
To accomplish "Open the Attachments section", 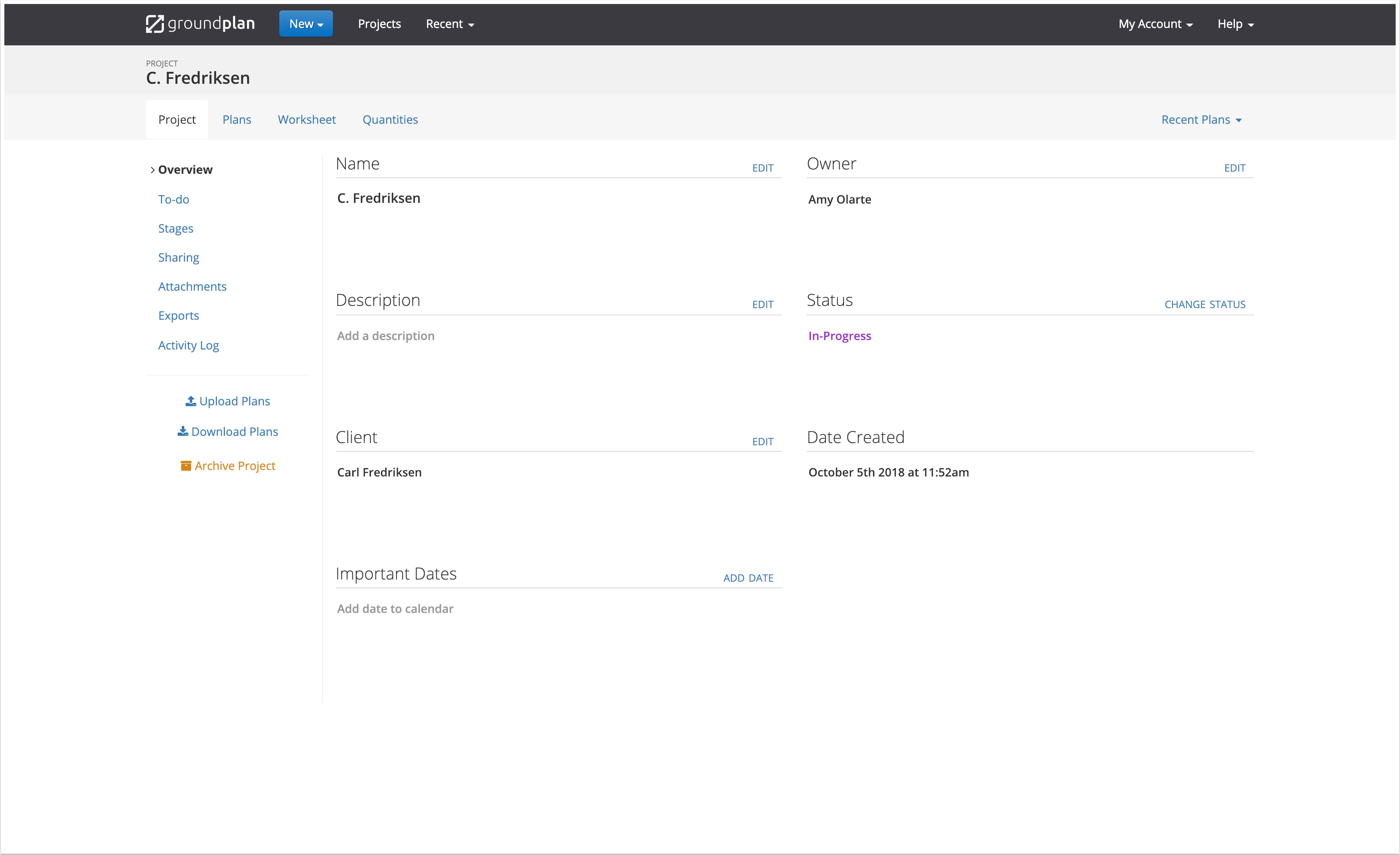I will (x=192, y=286).
